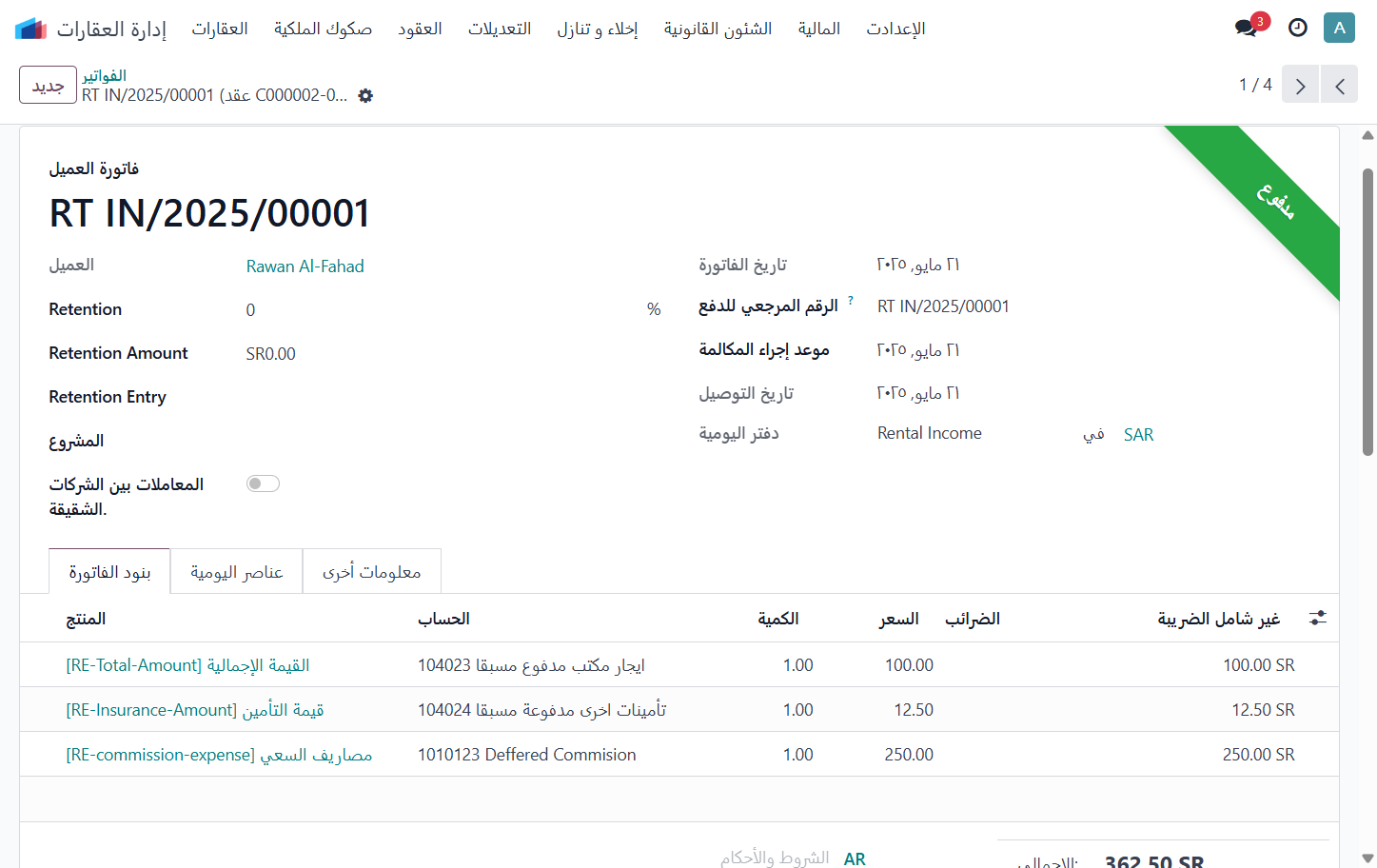Select the 250.00 SR subtotal cell

coord(1258,755)
